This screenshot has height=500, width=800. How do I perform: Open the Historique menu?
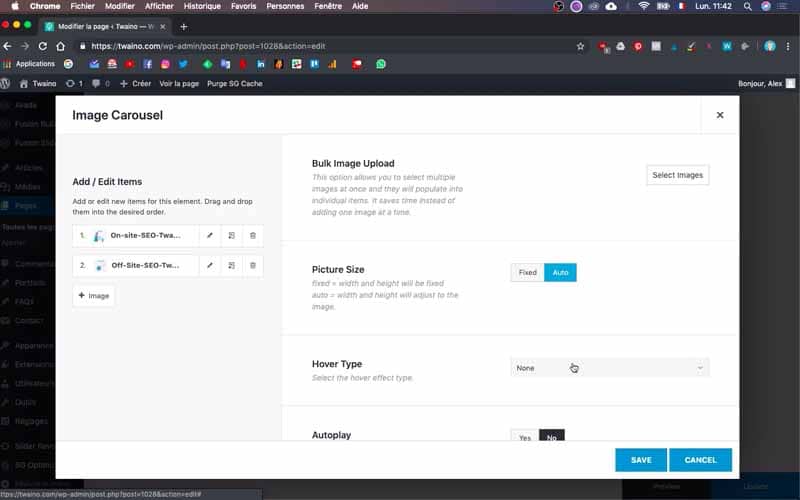[x=202, y=6]
